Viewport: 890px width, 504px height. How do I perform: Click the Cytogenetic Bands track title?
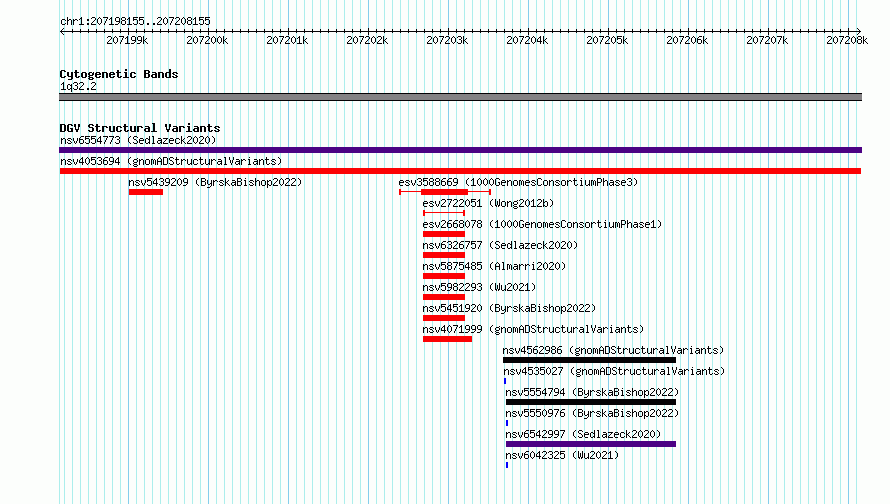pos(119,74)
